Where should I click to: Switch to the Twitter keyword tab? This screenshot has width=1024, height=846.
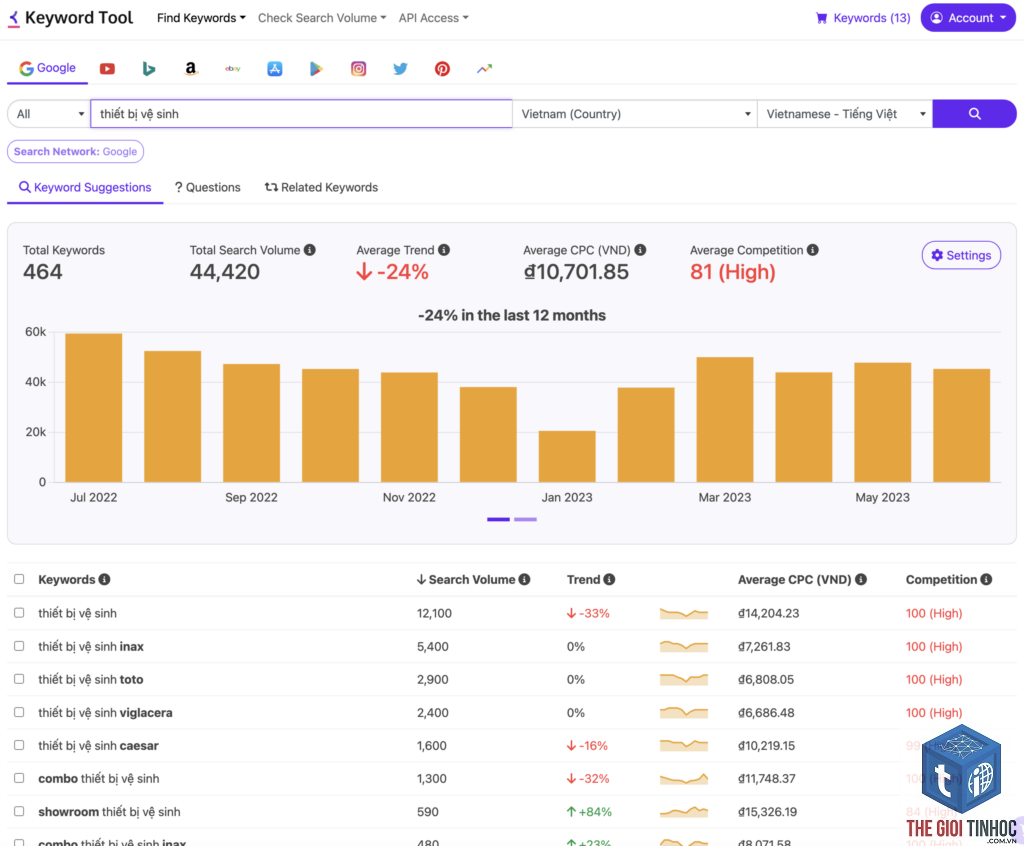pyautogui.click(x=400, y=69)
